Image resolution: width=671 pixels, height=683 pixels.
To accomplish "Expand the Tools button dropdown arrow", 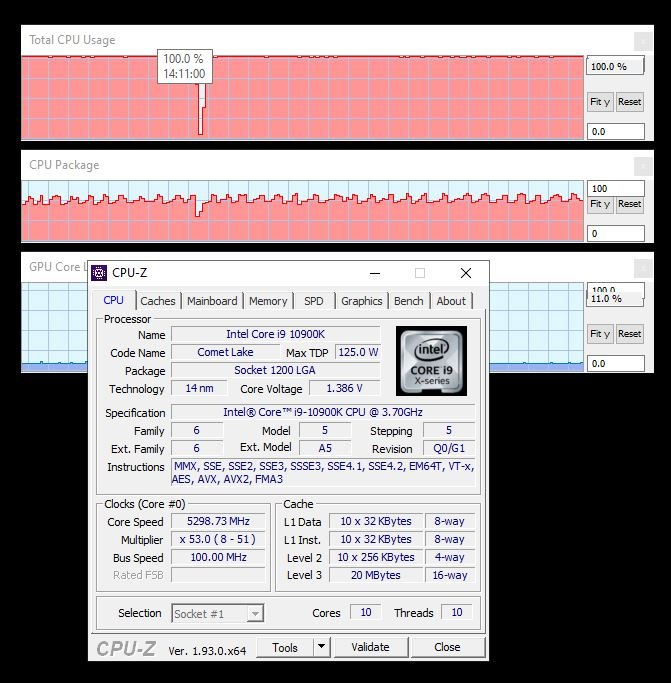I will point(321,647).
